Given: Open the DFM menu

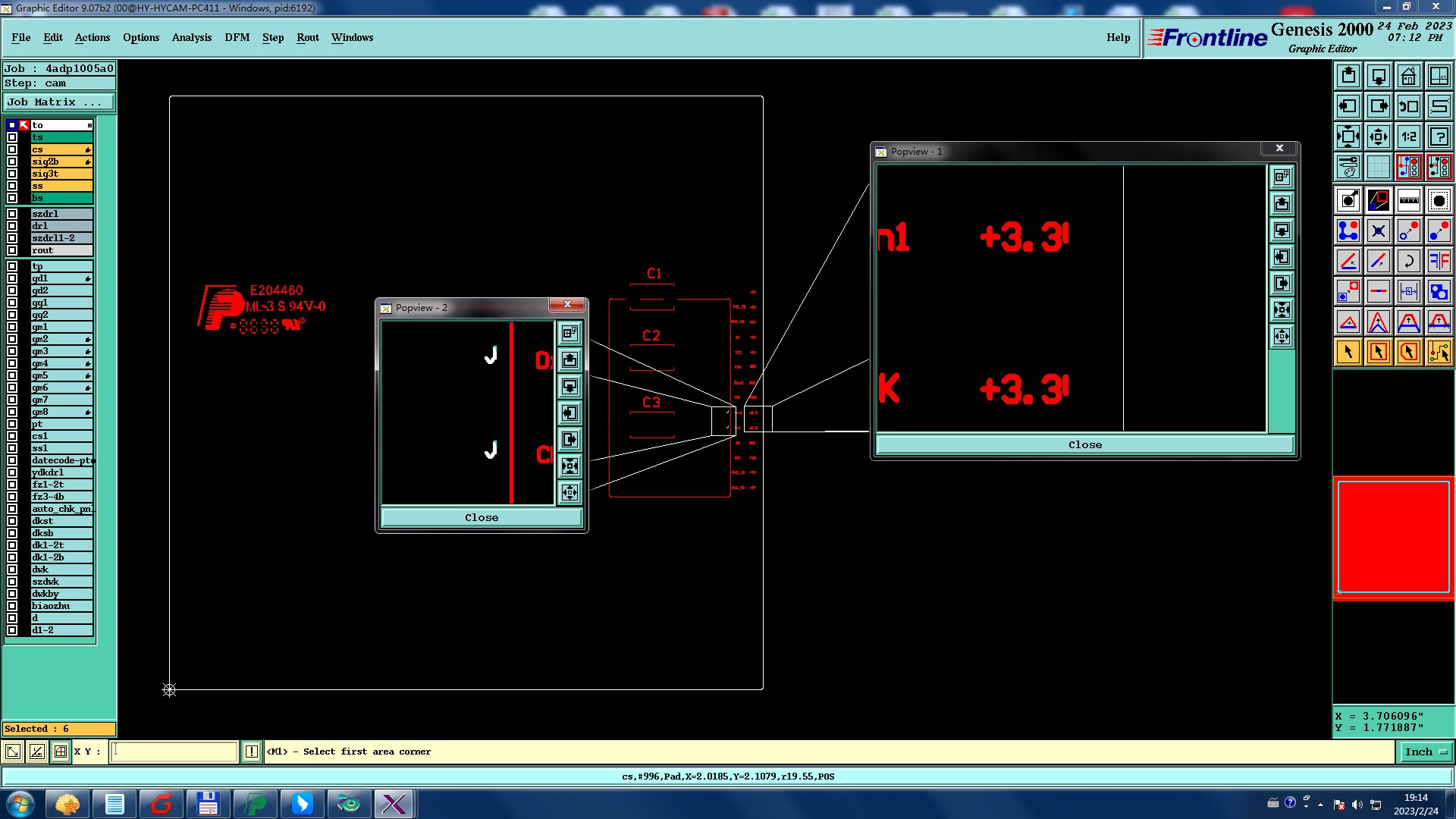Looking at the screenshot, I should 237,37.
